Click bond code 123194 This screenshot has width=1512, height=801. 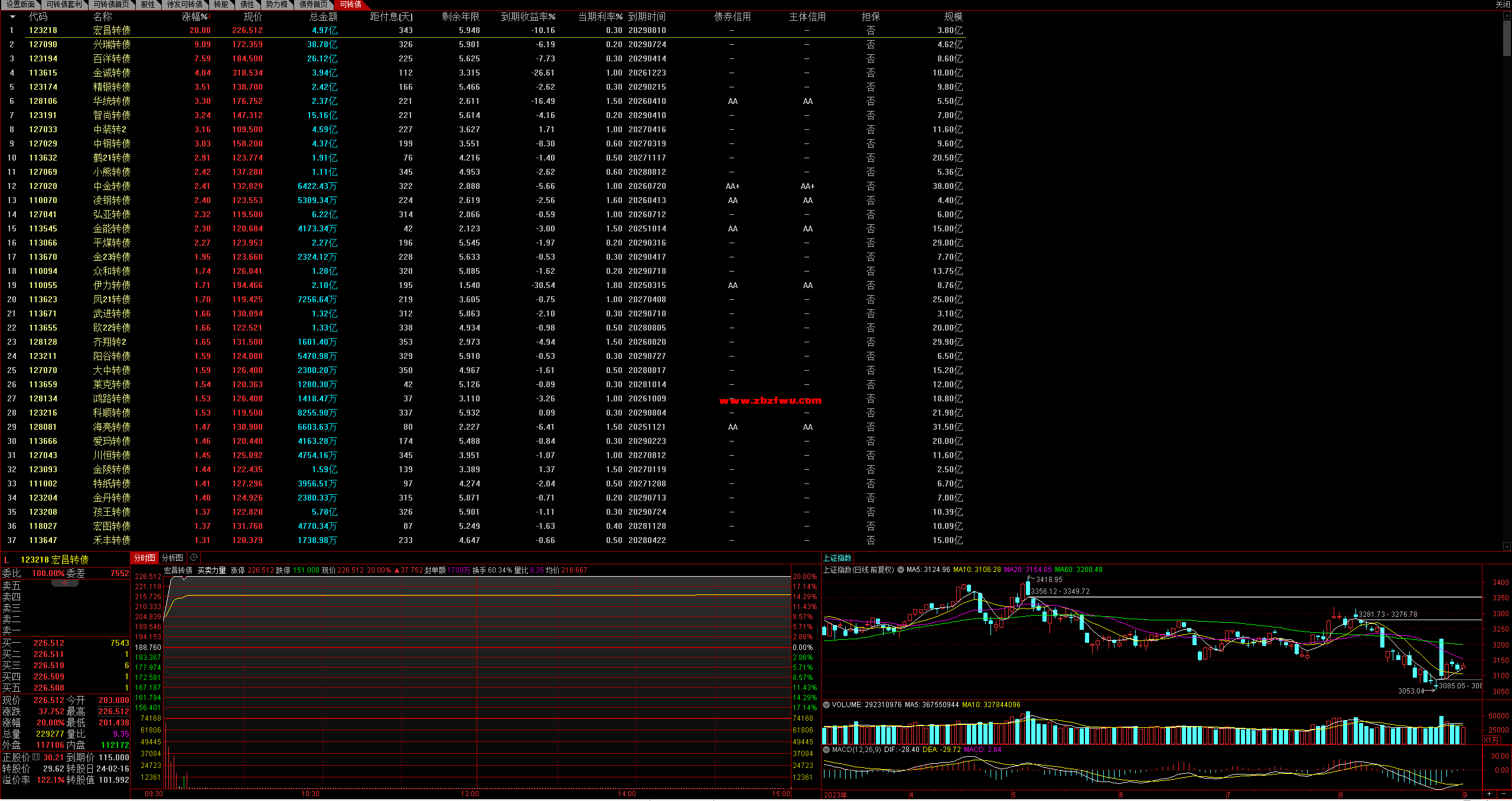43,59
